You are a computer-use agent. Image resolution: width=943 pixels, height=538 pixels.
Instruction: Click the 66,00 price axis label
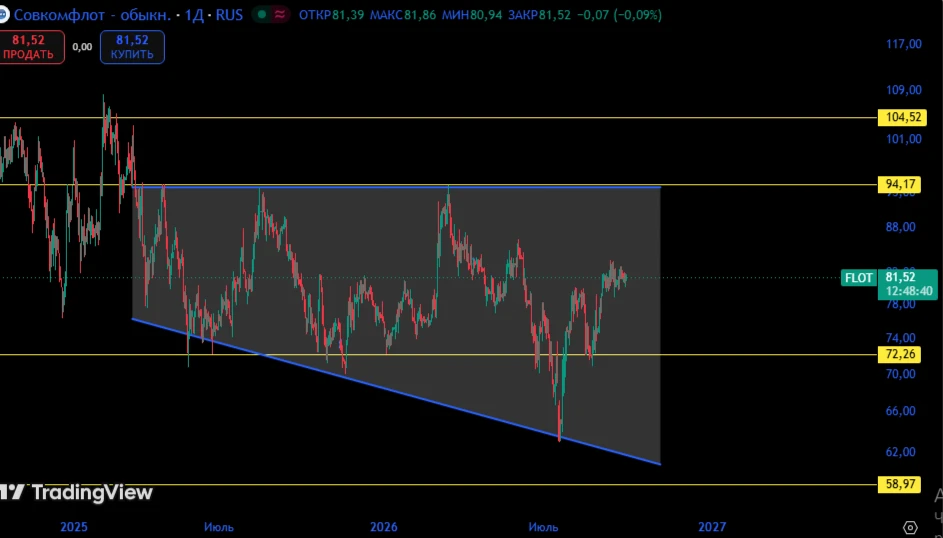(900, 411)
